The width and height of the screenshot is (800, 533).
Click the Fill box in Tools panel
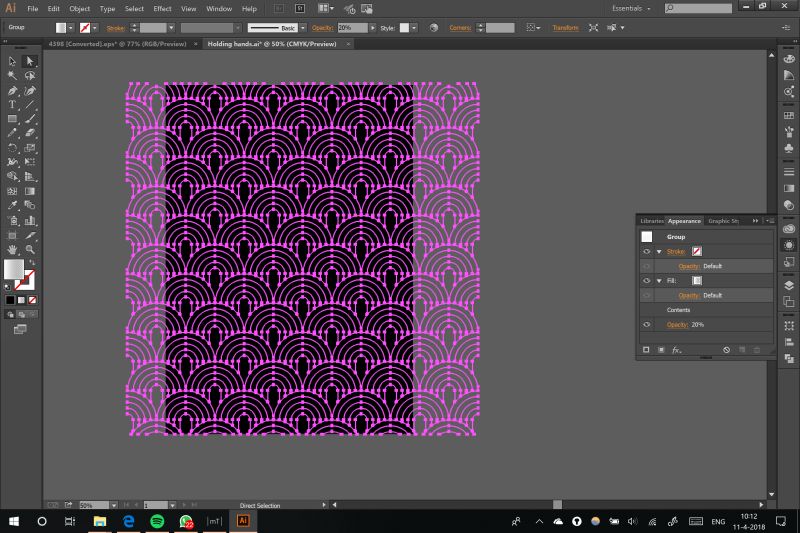[x=14, y=269]
